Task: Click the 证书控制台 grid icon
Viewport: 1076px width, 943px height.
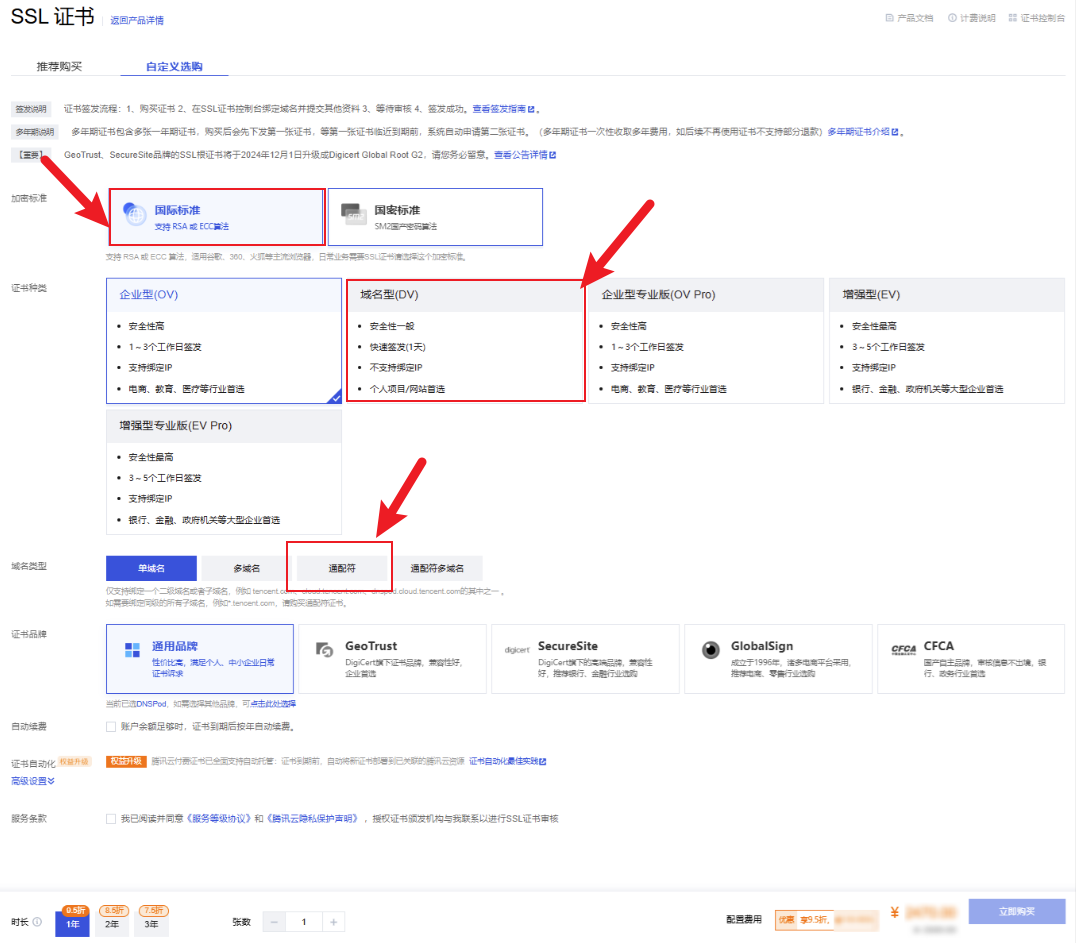Action: click(x=1013, y=18)
